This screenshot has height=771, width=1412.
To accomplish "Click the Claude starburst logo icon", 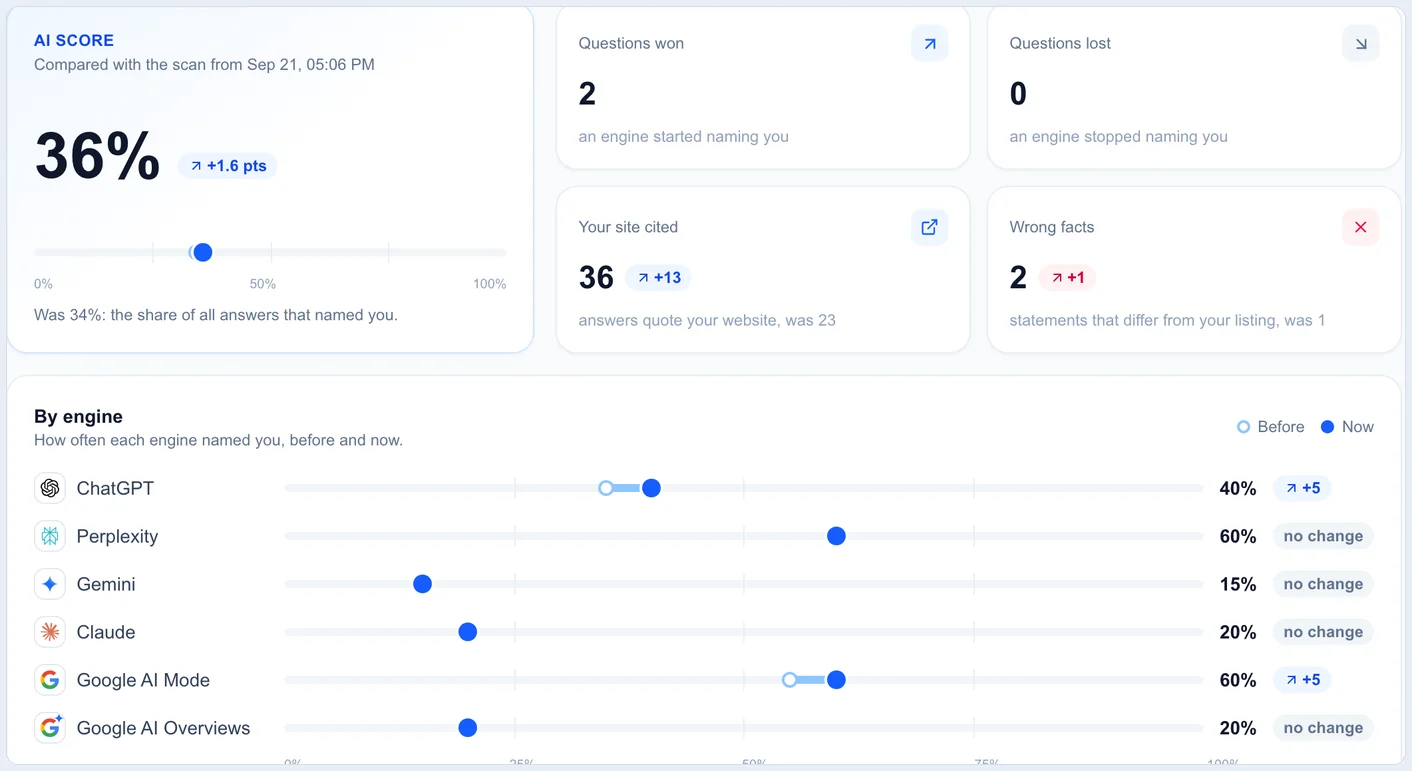I will click(x=50, y=632).
